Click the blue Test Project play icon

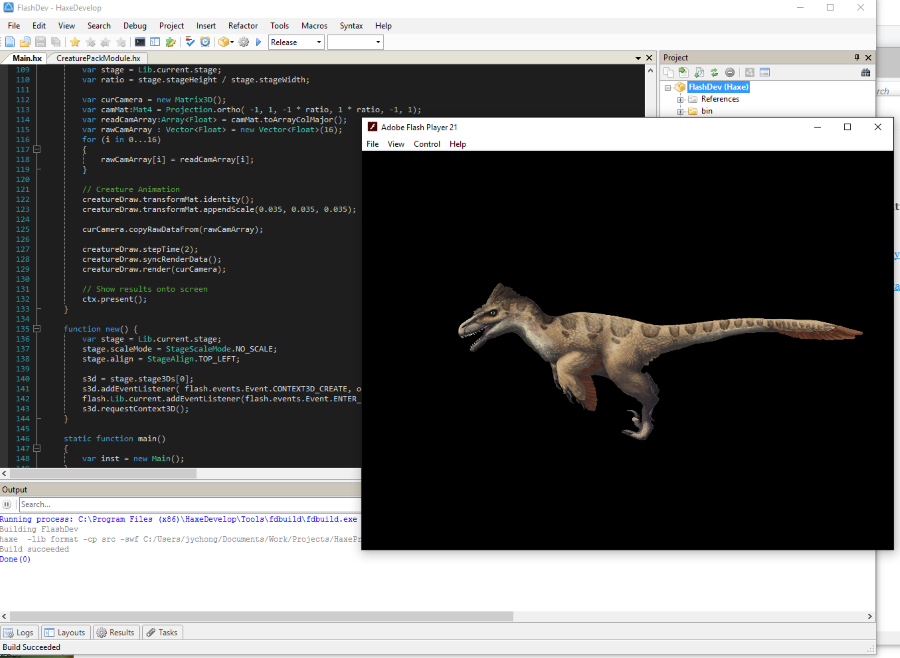259,42
